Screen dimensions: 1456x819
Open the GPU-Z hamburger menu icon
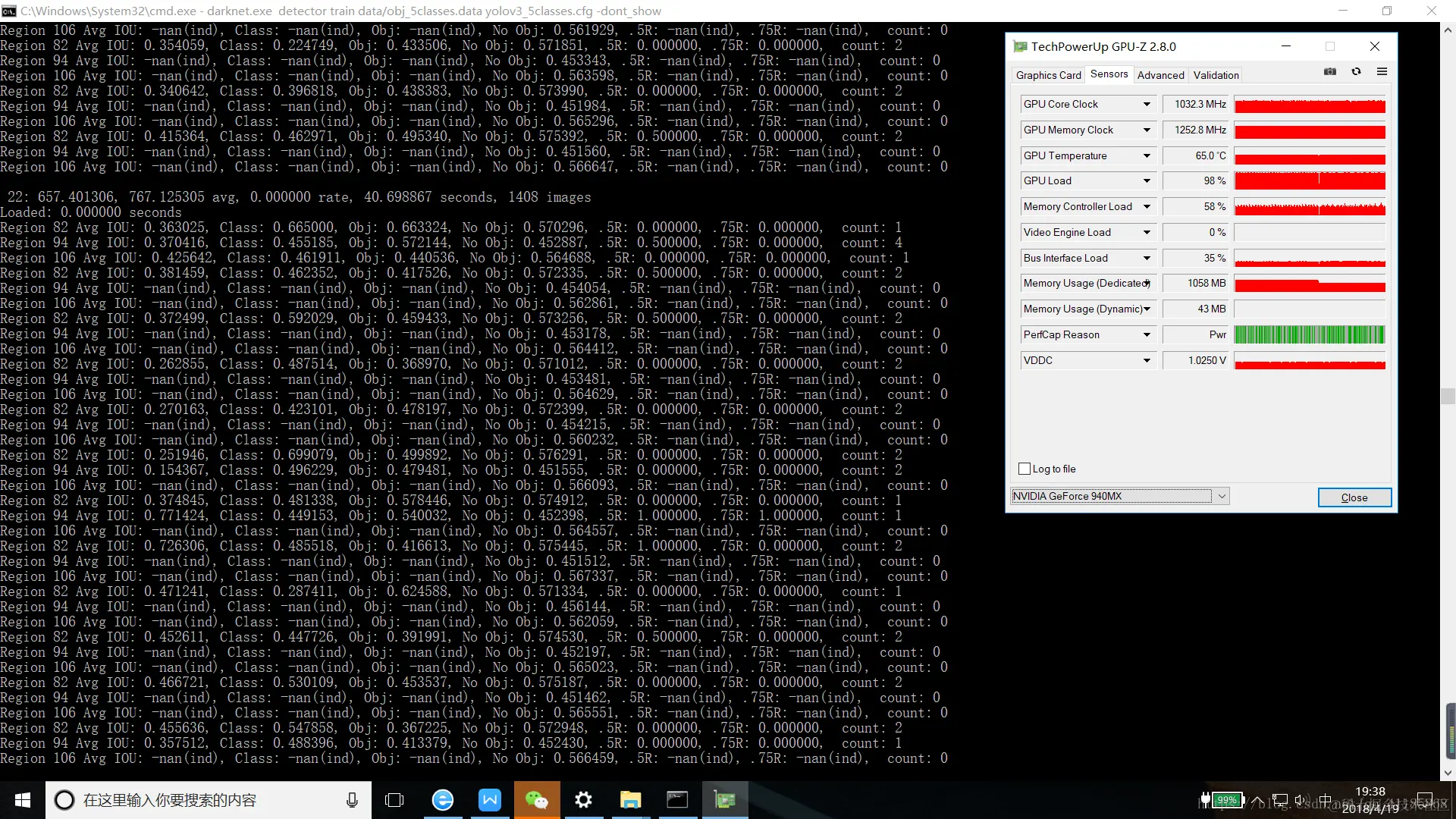pos(1382,72)
